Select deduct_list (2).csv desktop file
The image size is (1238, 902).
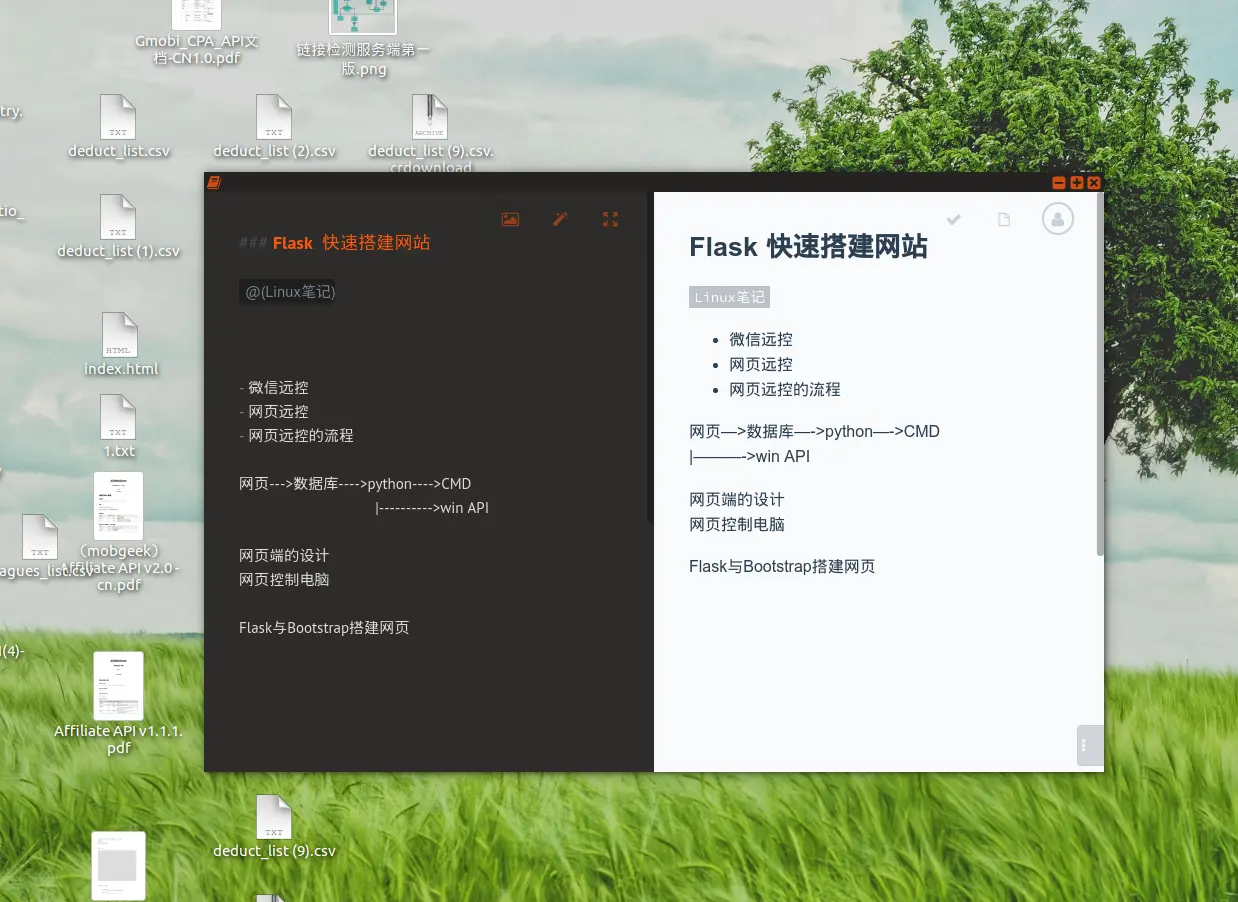tap(274, 127)
